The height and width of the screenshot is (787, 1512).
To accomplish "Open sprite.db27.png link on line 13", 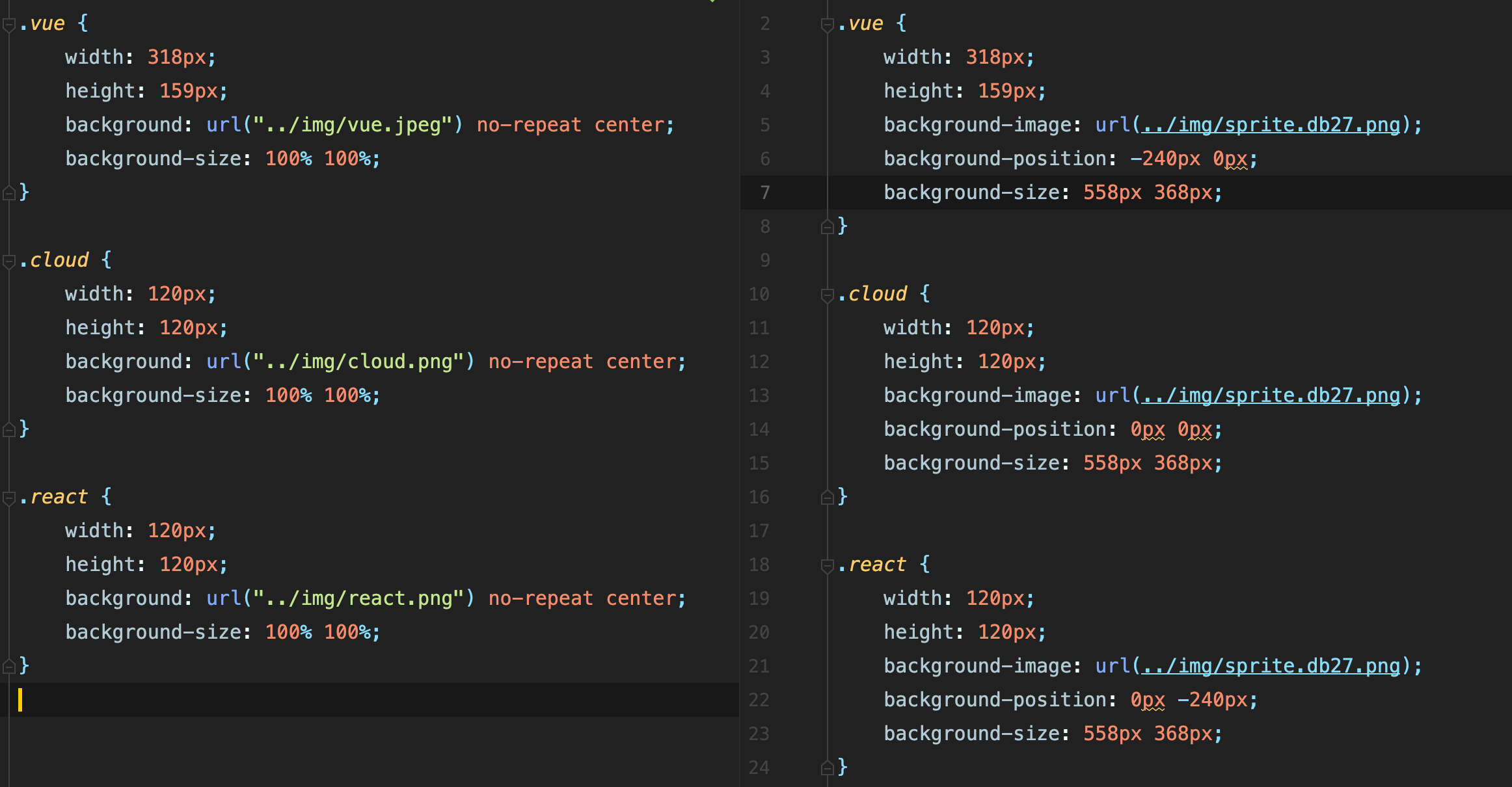I will [x=1271, y=395].
